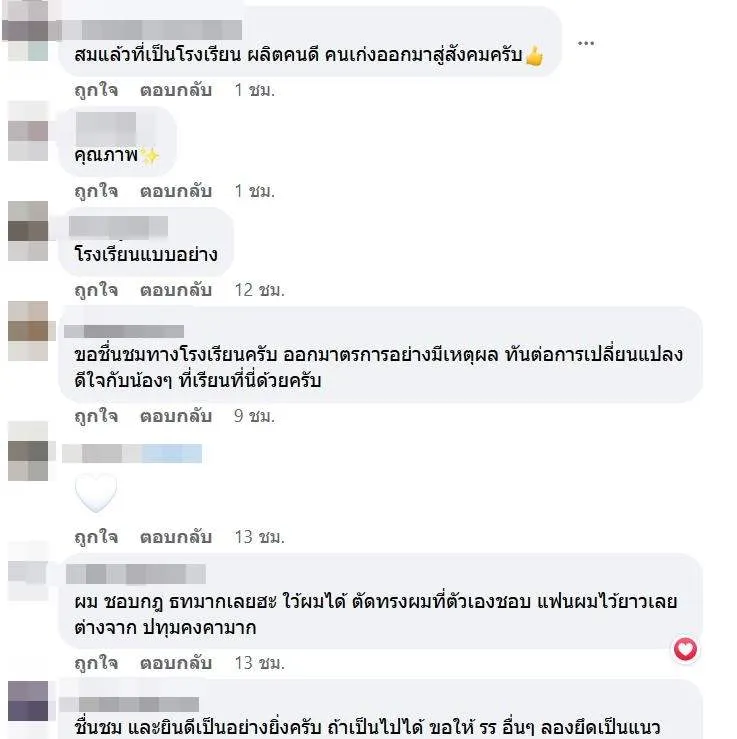
Task: Reply to the 'ผม ชอบกฎ' comment
Action: tap(176, 663)
